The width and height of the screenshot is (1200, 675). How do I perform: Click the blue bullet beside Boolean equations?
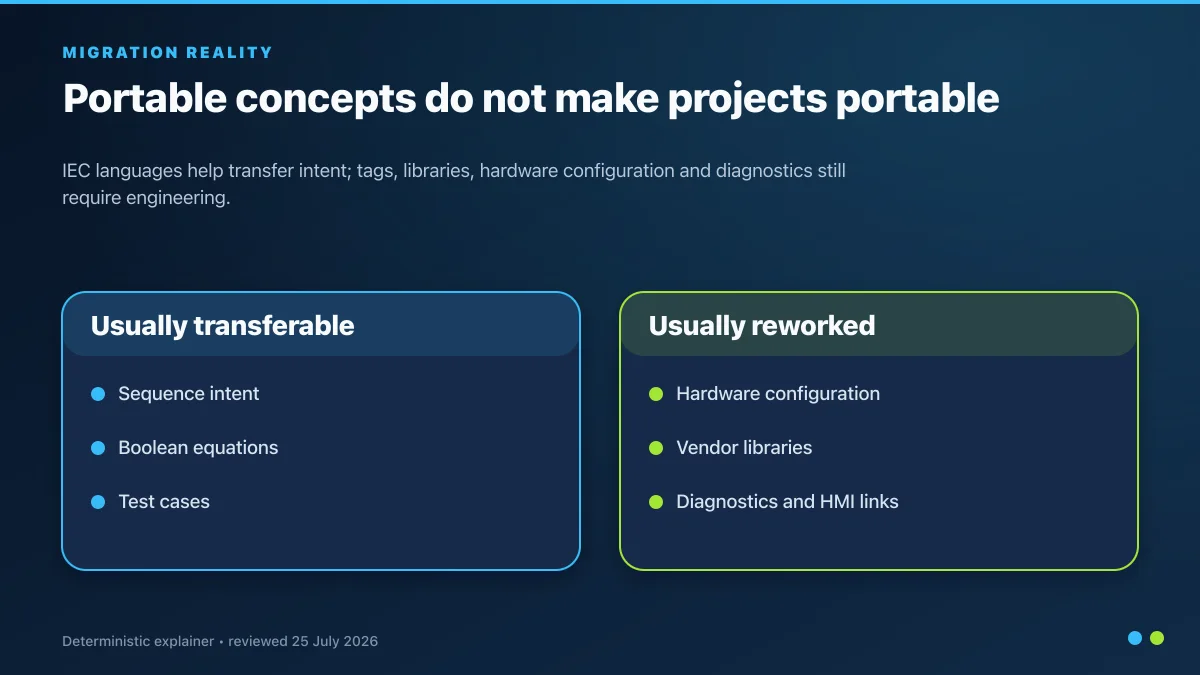pyautogui.click(x=98, y=448)
